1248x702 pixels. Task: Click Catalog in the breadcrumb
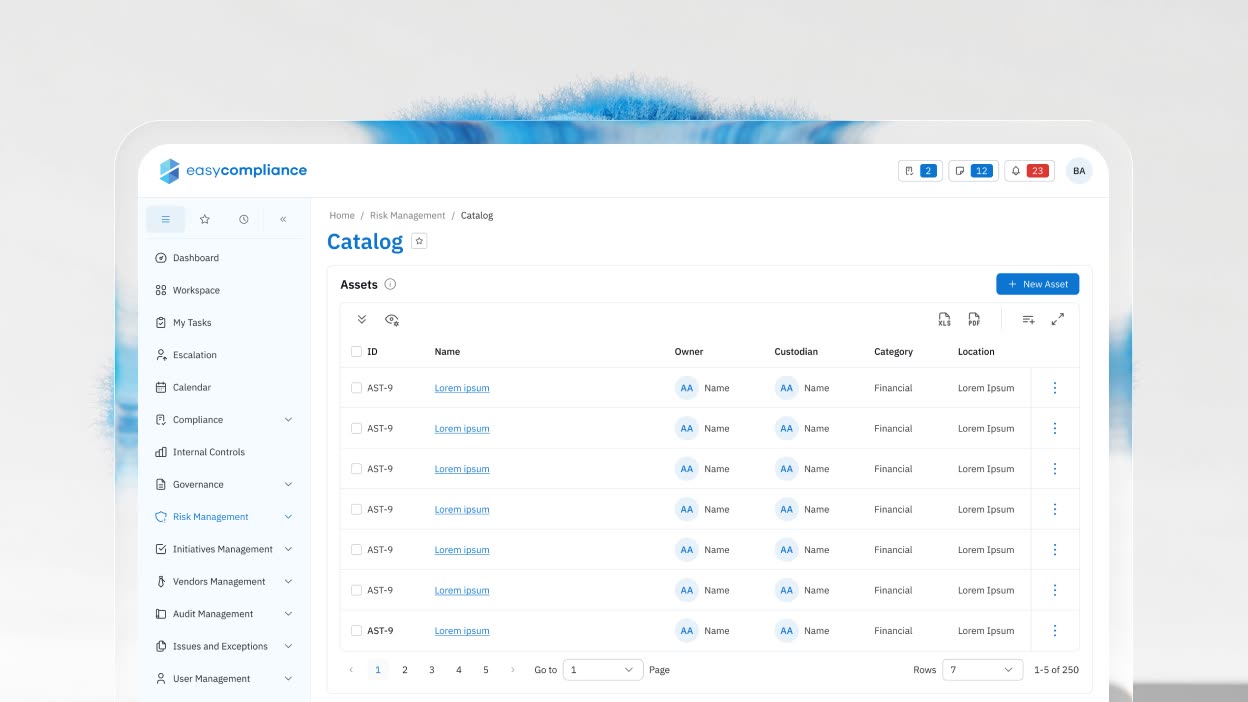[x=477, y=216]
